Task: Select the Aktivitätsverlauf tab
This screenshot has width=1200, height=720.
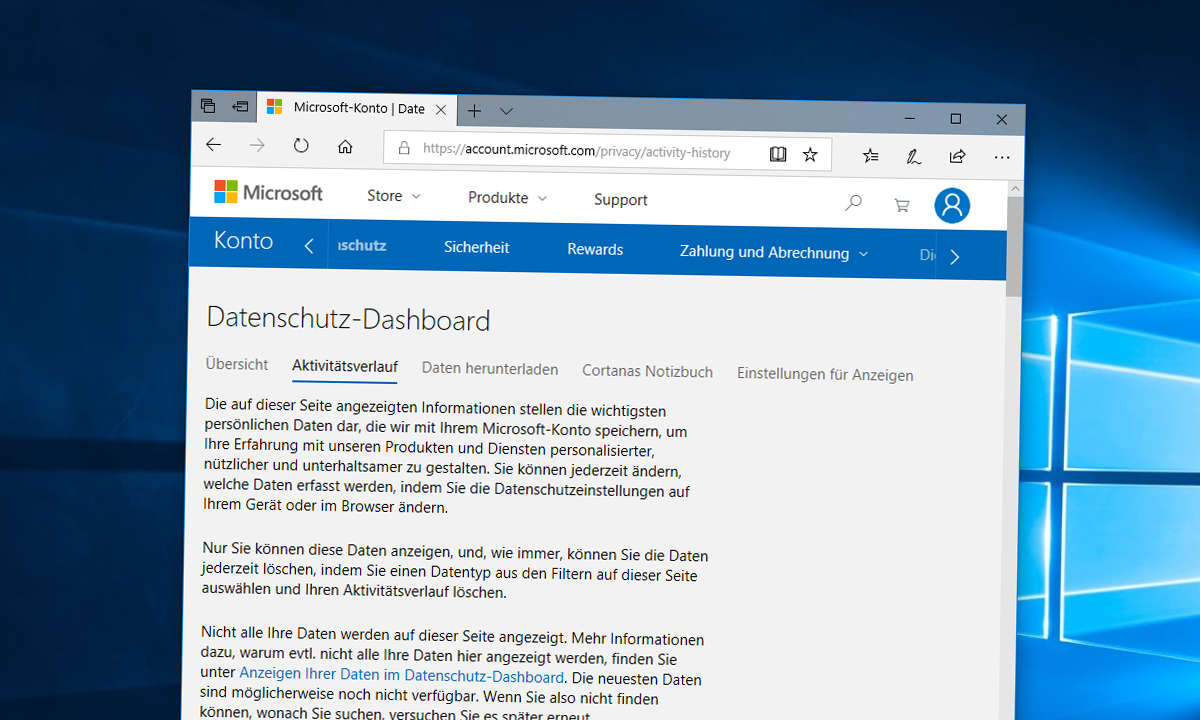Action: (345, 366)
